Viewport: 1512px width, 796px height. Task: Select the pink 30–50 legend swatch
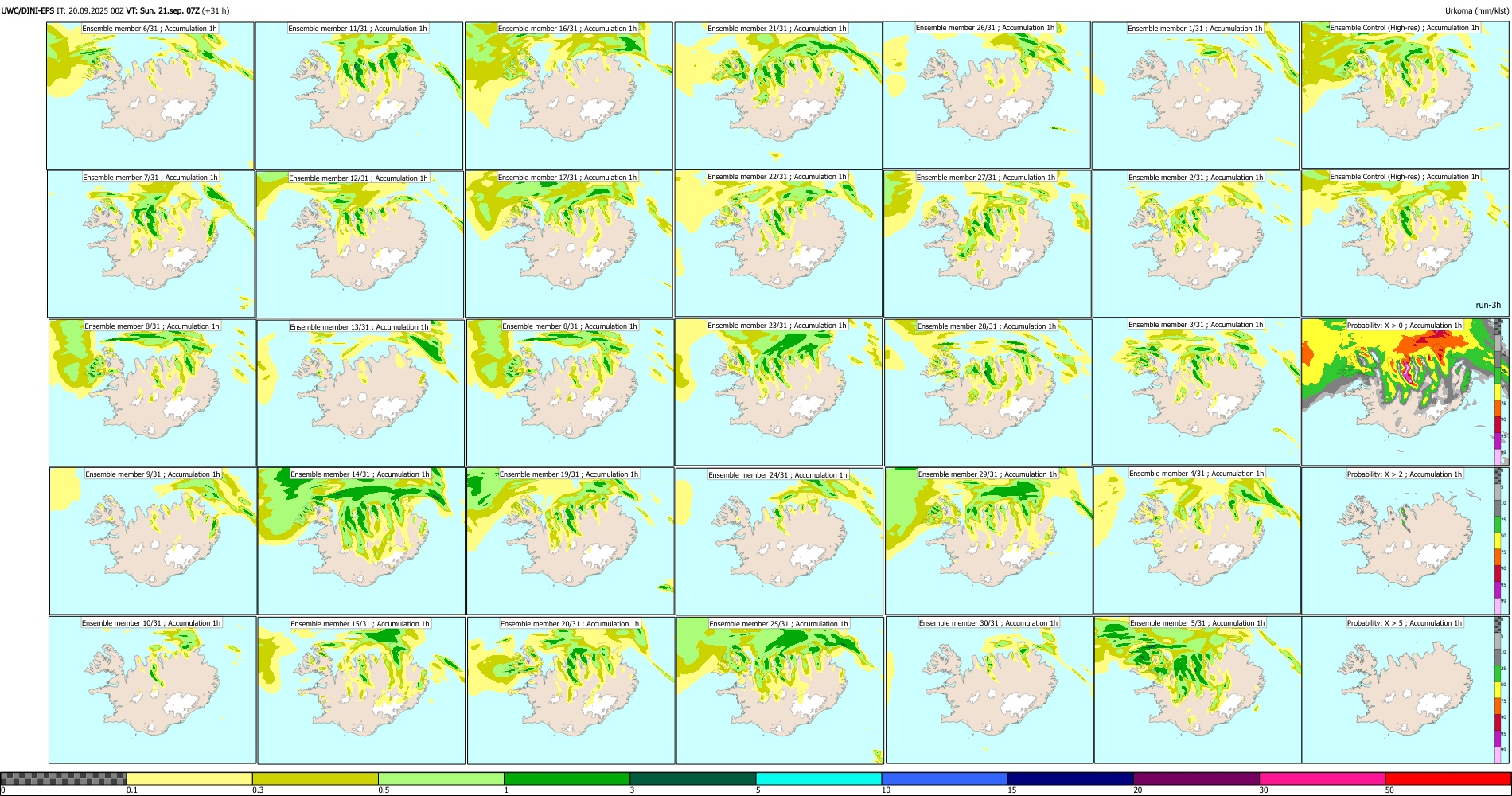click(1322, 778)
